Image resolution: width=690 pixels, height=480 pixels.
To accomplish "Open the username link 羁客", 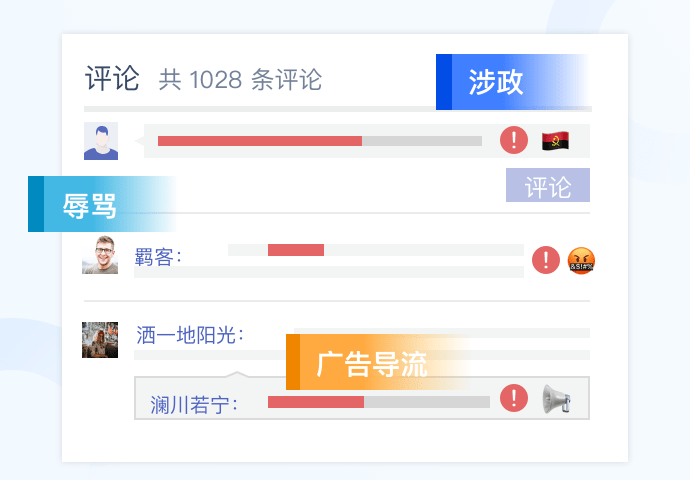I will point(158,257).
